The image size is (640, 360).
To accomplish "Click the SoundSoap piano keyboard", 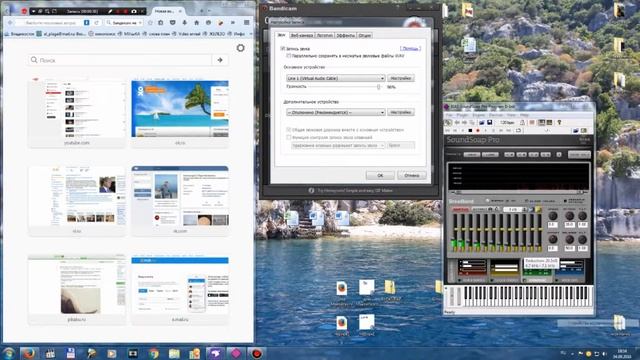I will (528, 296).
